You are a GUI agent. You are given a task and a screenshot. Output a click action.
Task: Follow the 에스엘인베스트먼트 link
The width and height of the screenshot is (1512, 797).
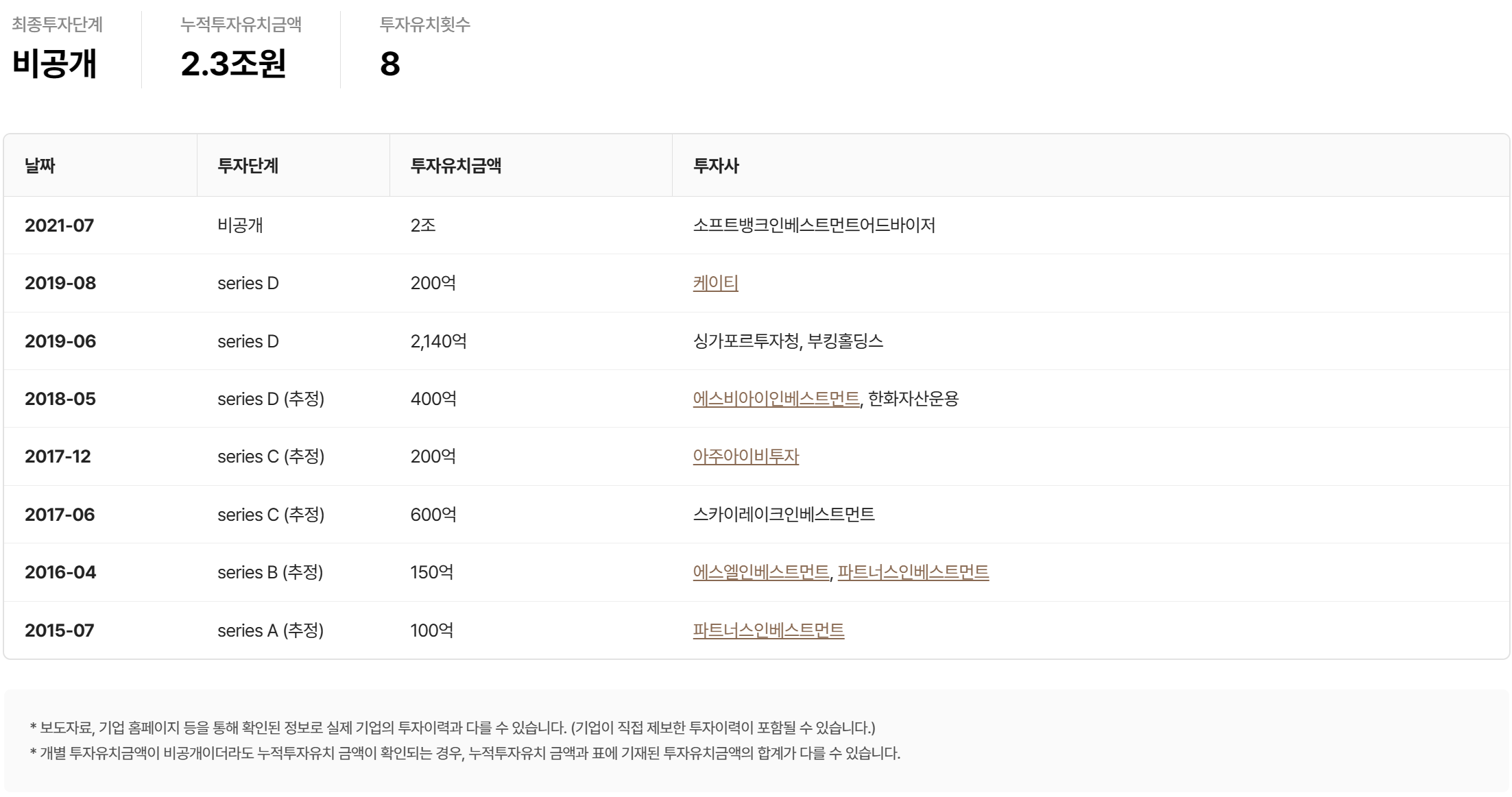click(x=760, y=572)
